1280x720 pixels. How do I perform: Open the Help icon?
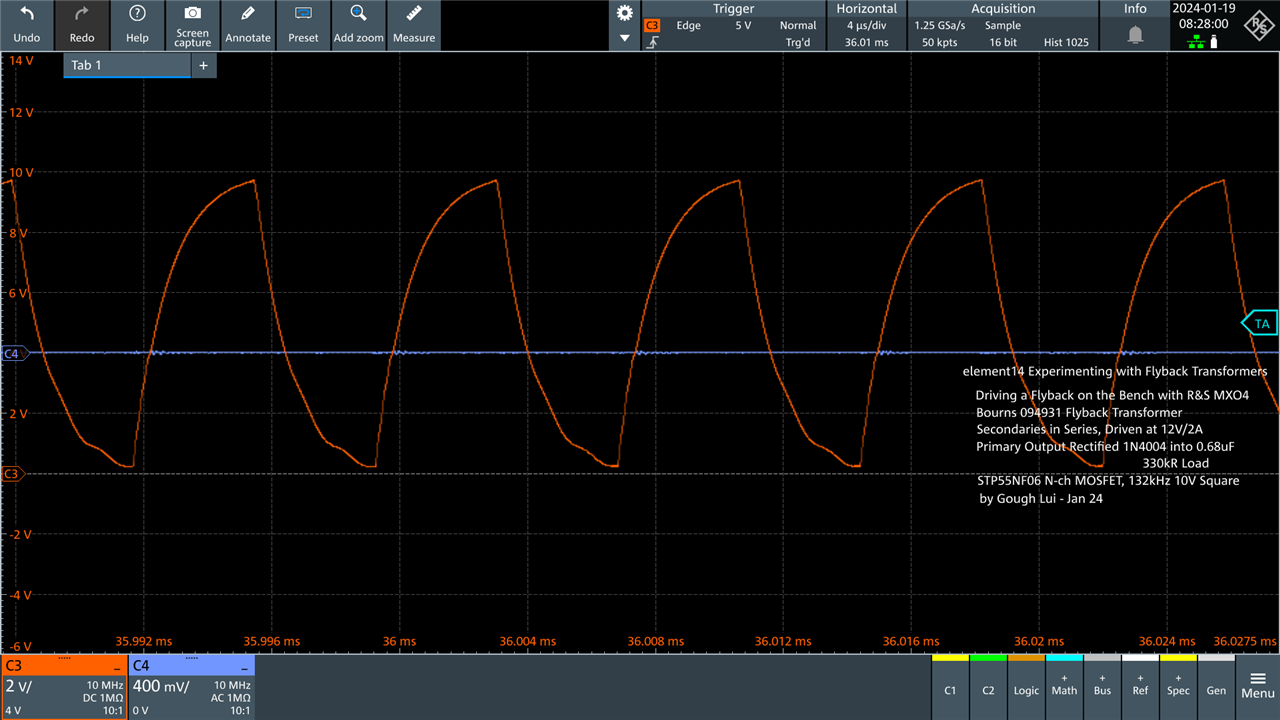138,25
